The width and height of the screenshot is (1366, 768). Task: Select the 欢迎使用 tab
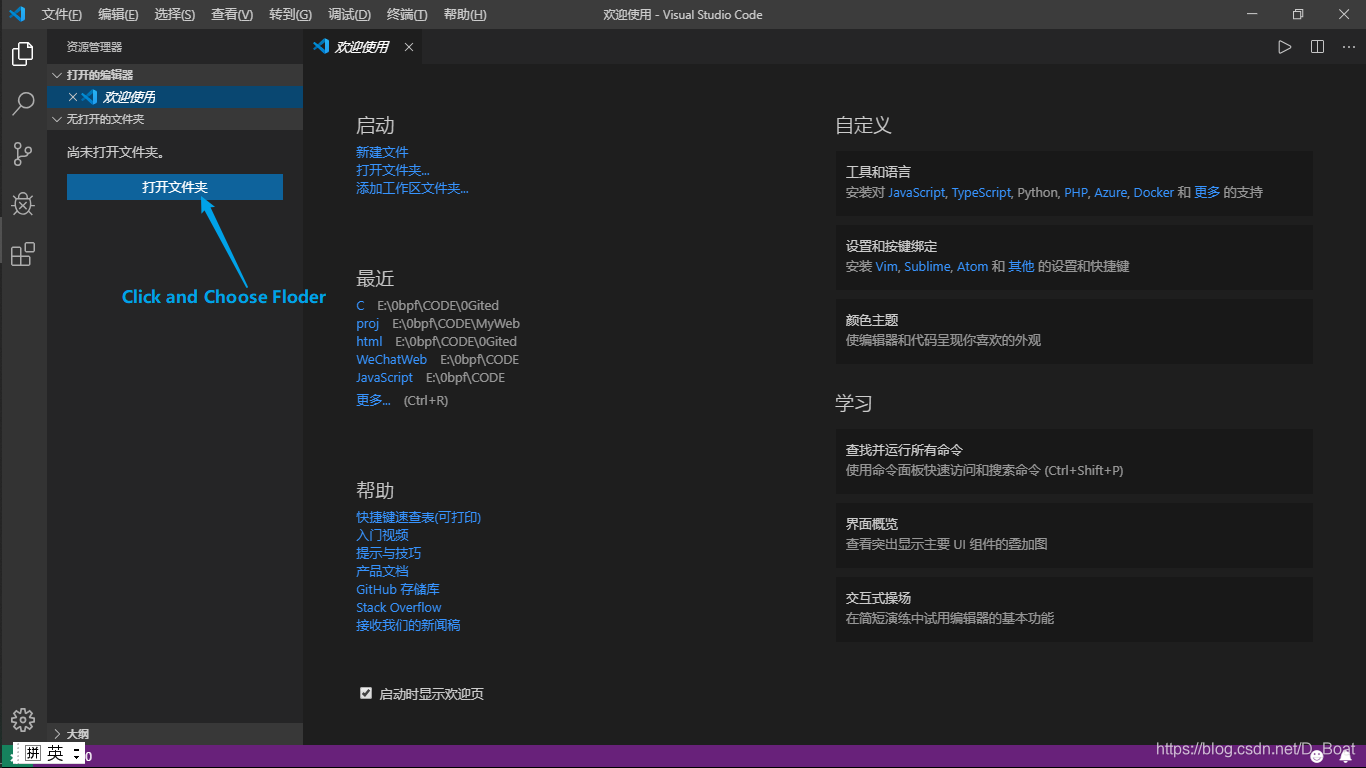click(x=360, y=46)
